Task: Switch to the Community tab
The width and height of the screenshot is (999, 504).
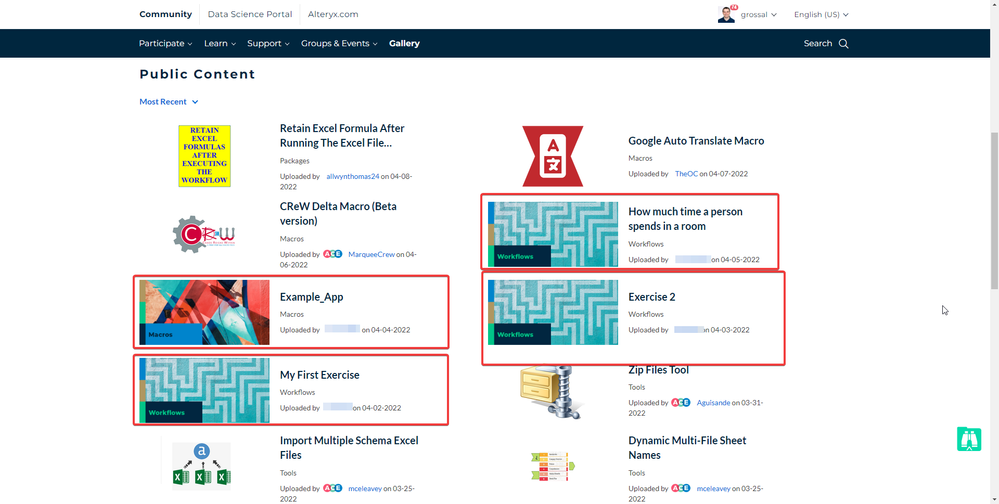Action: [166, 14]
